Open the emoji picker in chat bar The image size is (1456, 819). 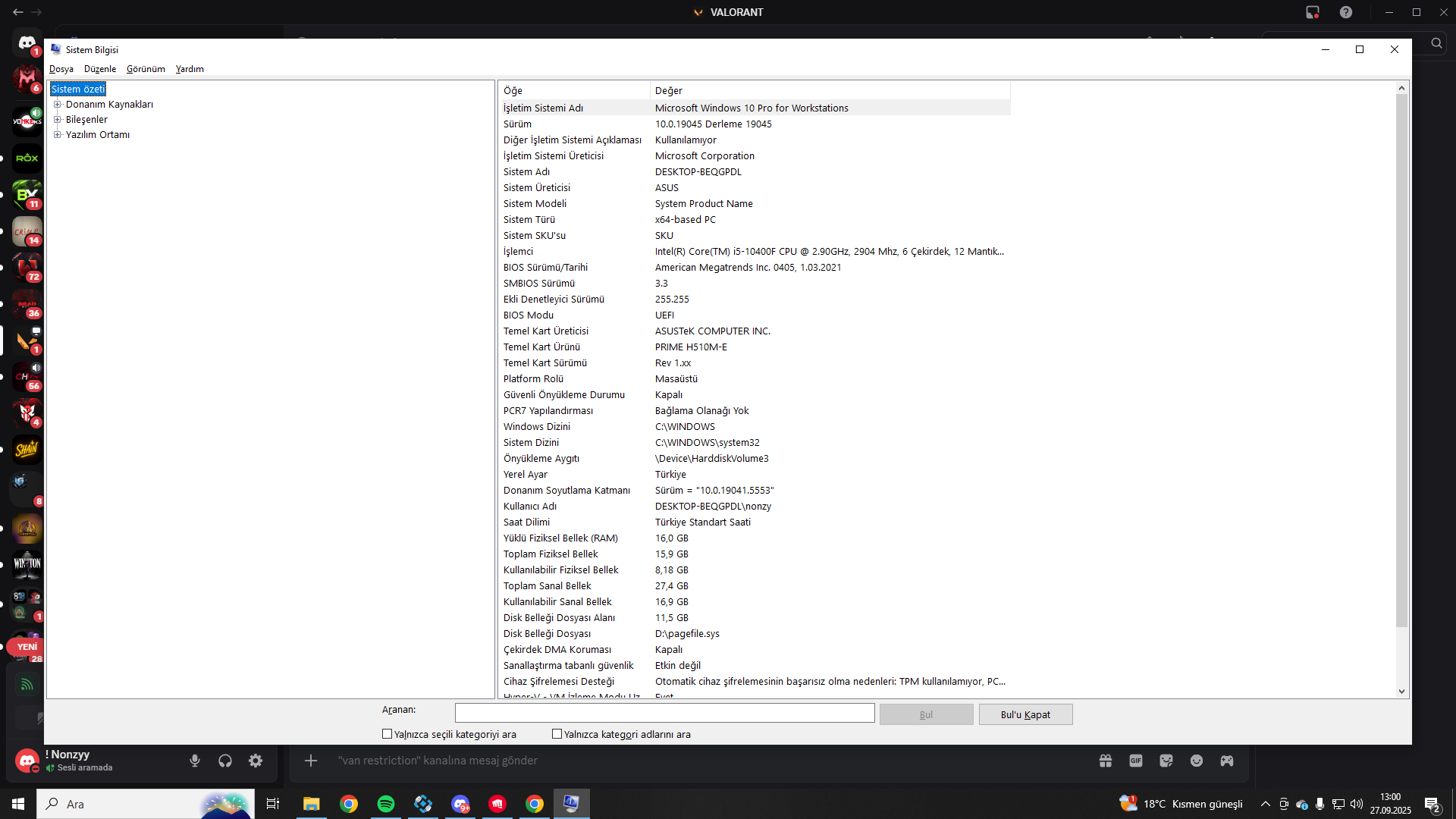(x=1196, y=761)
